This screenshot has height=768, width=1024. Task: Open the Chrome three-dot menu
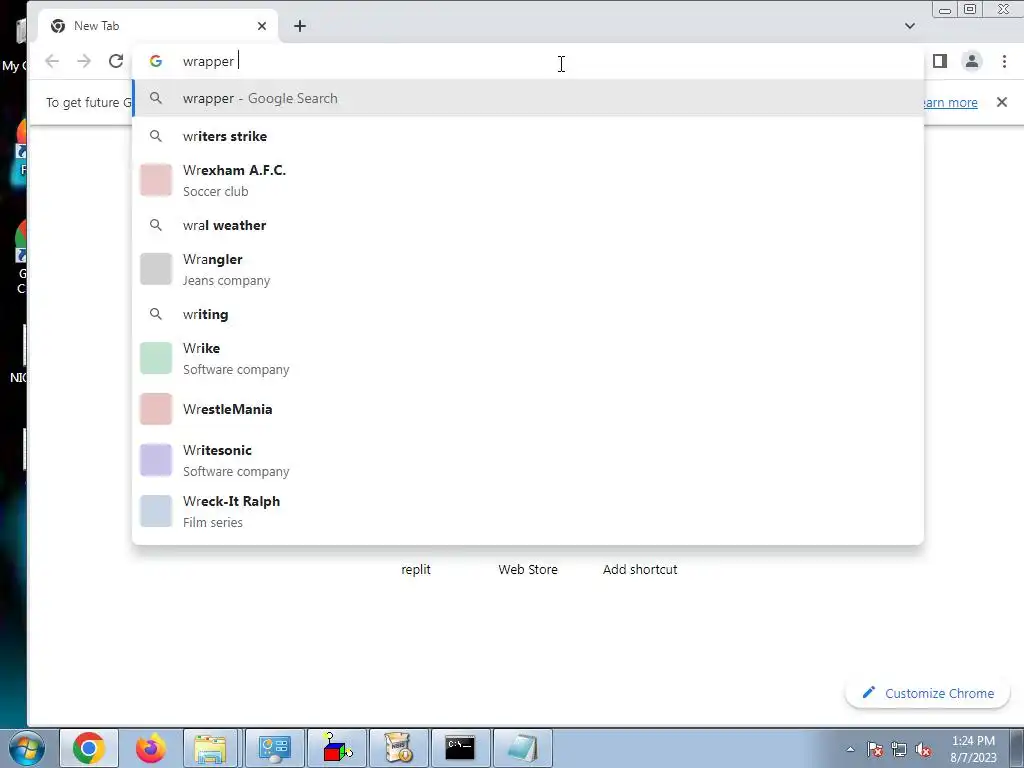click(x=1004, y=61)
